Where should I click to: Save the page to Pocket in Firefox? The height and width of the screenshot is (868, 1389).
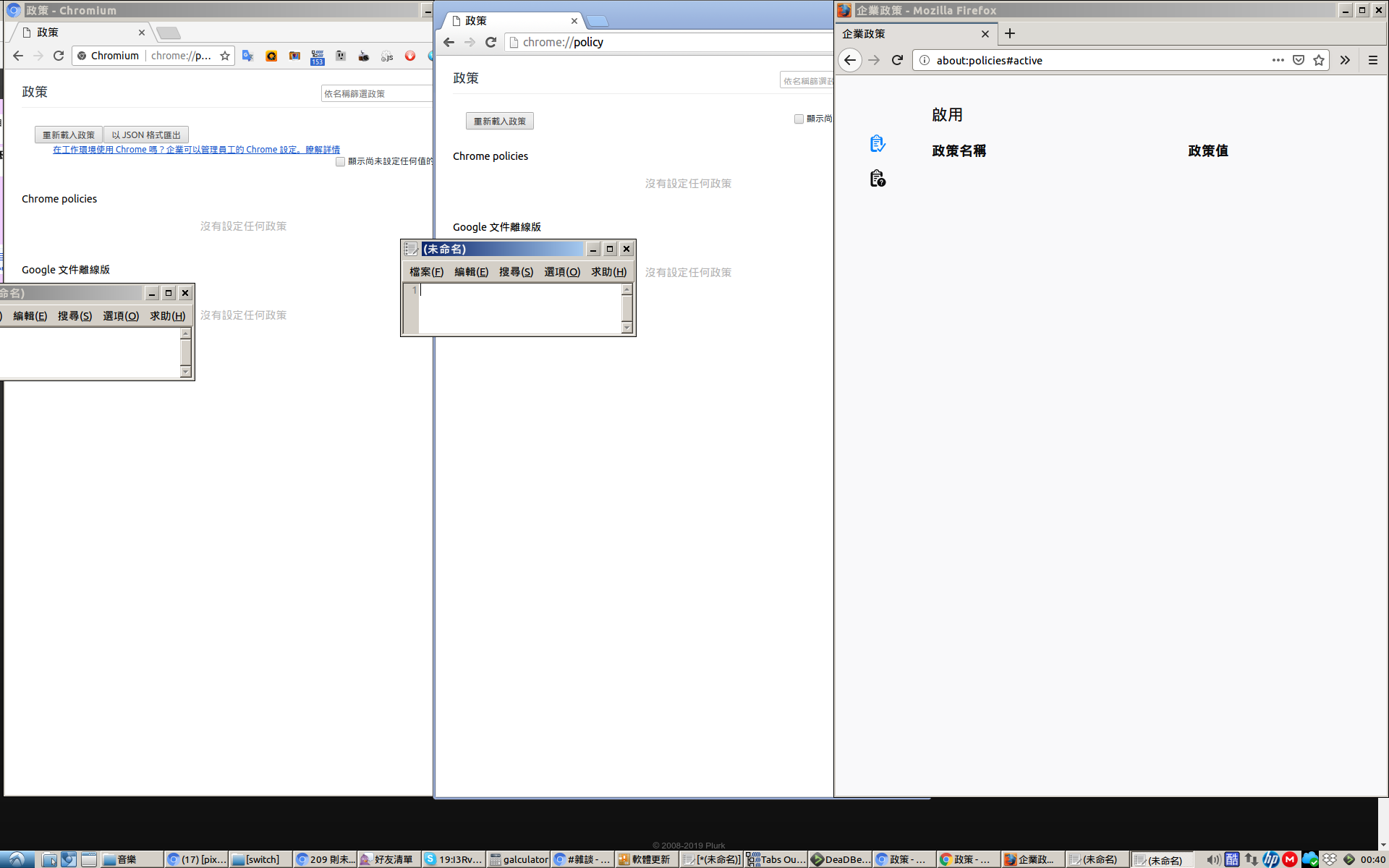(1299, 60)
